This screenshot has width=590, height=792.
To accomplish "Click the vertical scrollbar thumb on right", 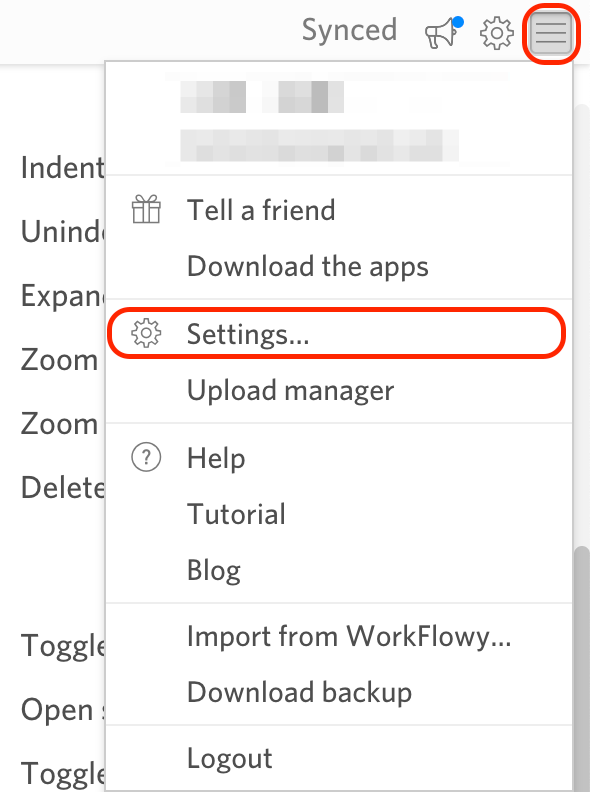I will [583, 668].
